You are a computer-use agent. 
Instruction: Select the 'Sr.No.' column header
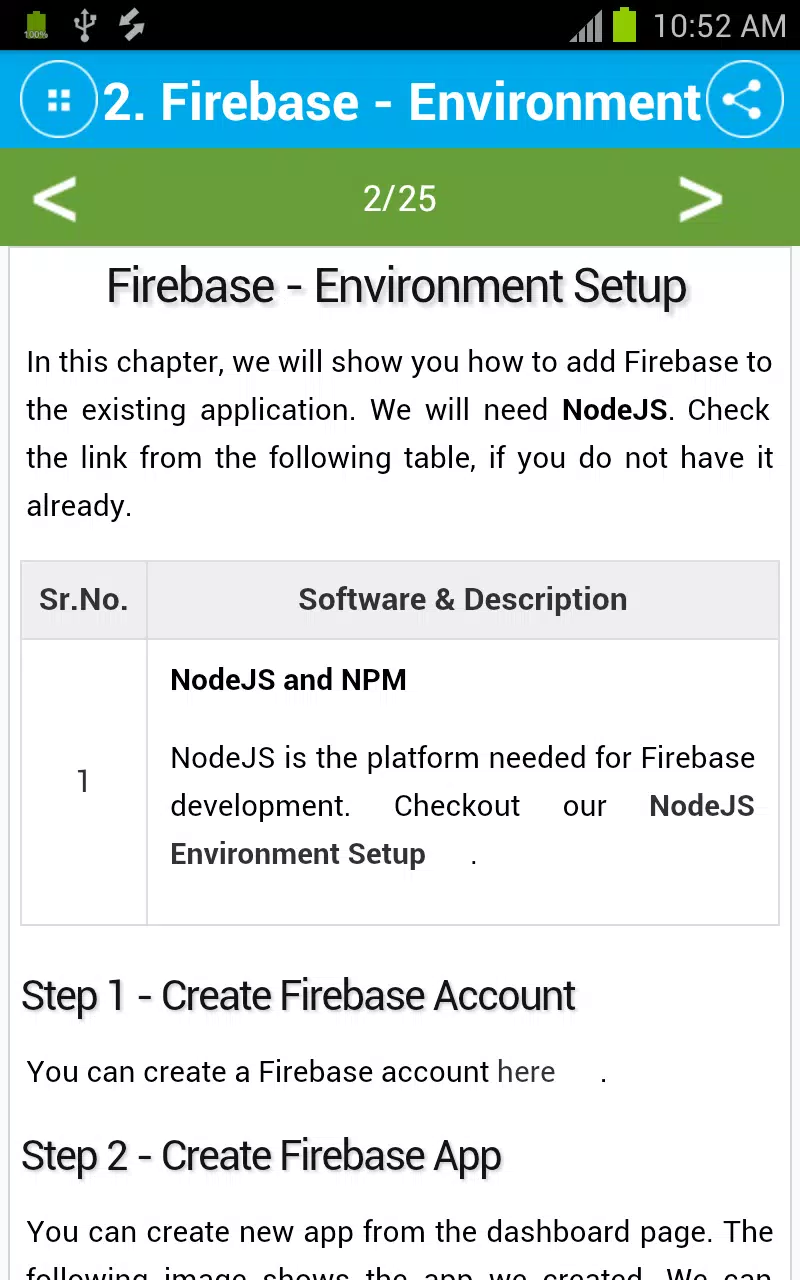pos(84,599)
